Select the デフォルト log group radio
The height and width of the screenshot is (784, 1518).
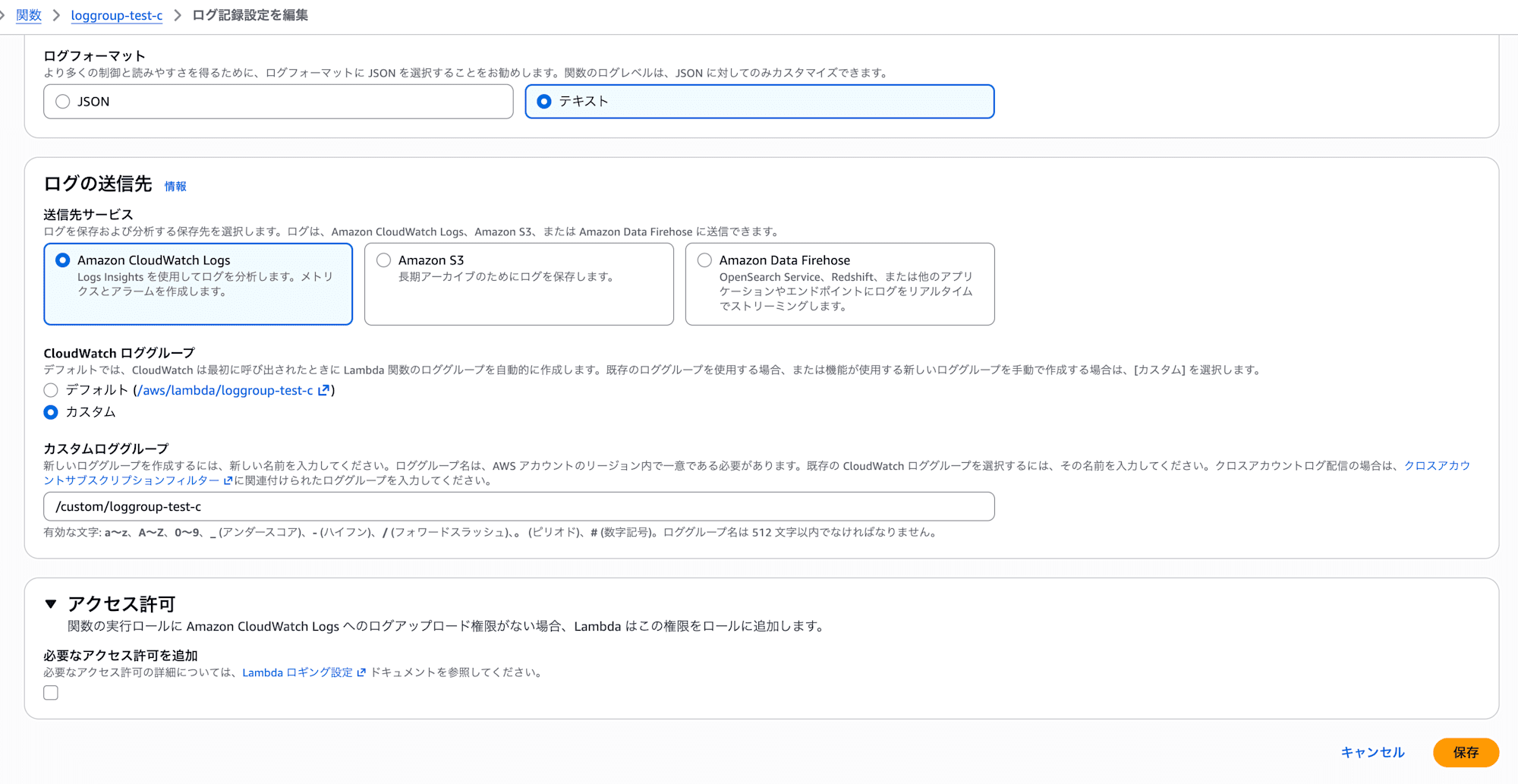coord(51,390)
